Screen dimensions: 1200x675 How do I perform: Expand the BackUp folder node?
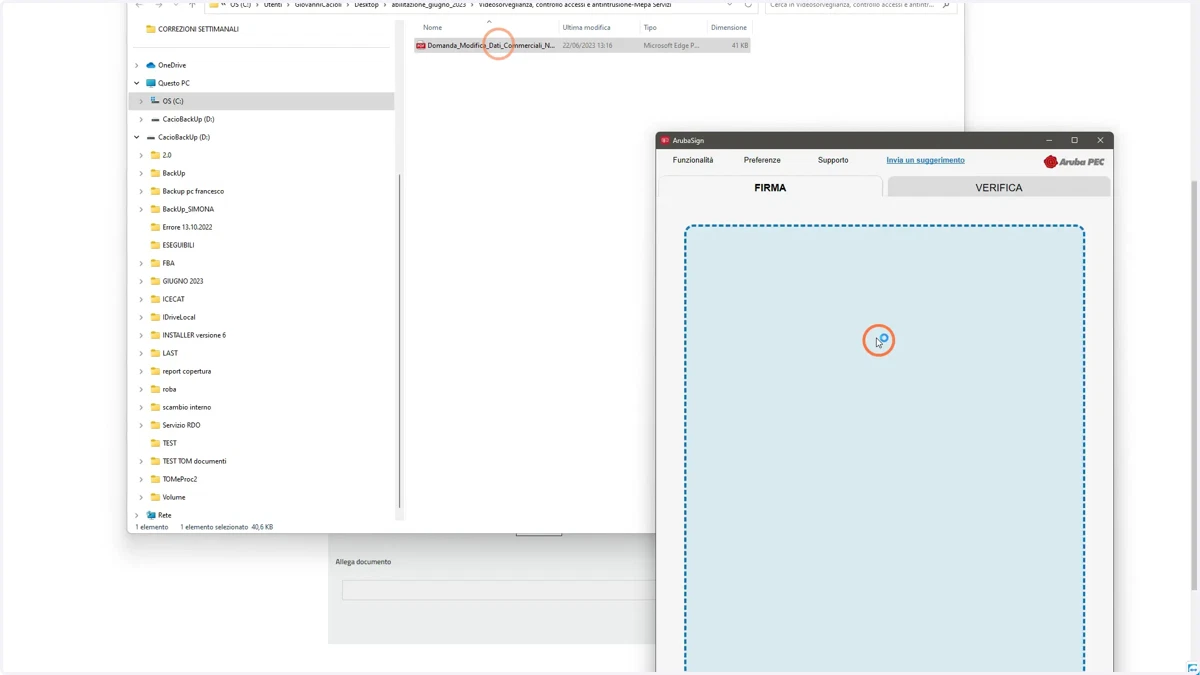(141, 173)
